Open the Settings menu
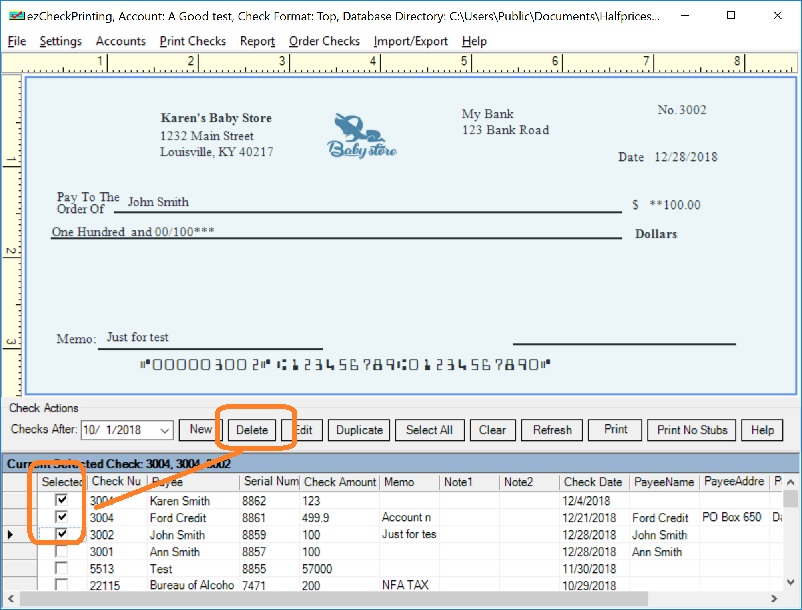This screenshot has width=802, height=610. (x=61, y=41)
